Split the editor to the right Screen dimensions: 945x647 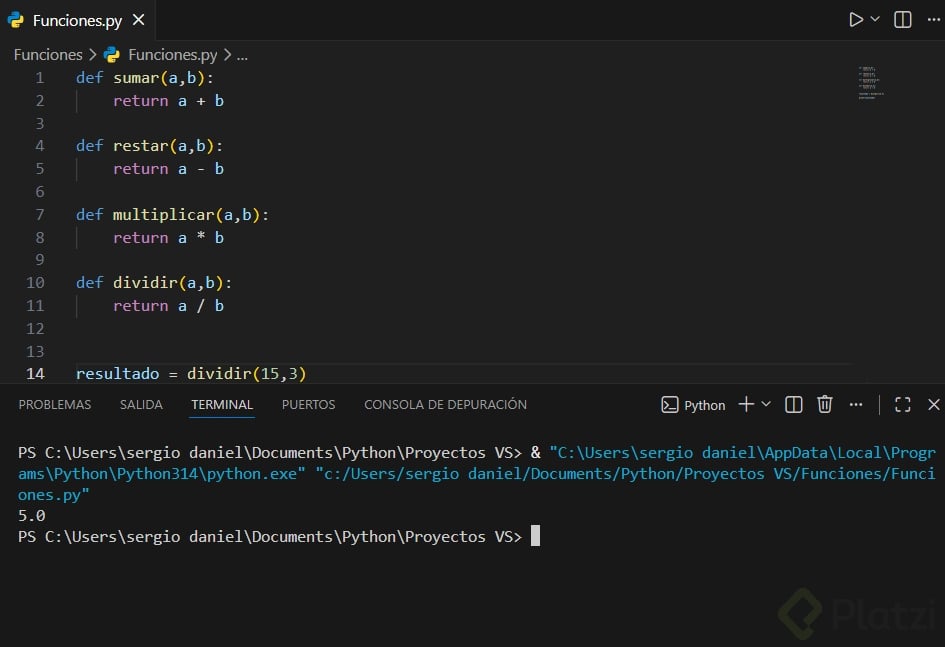[x=902, y=20]
